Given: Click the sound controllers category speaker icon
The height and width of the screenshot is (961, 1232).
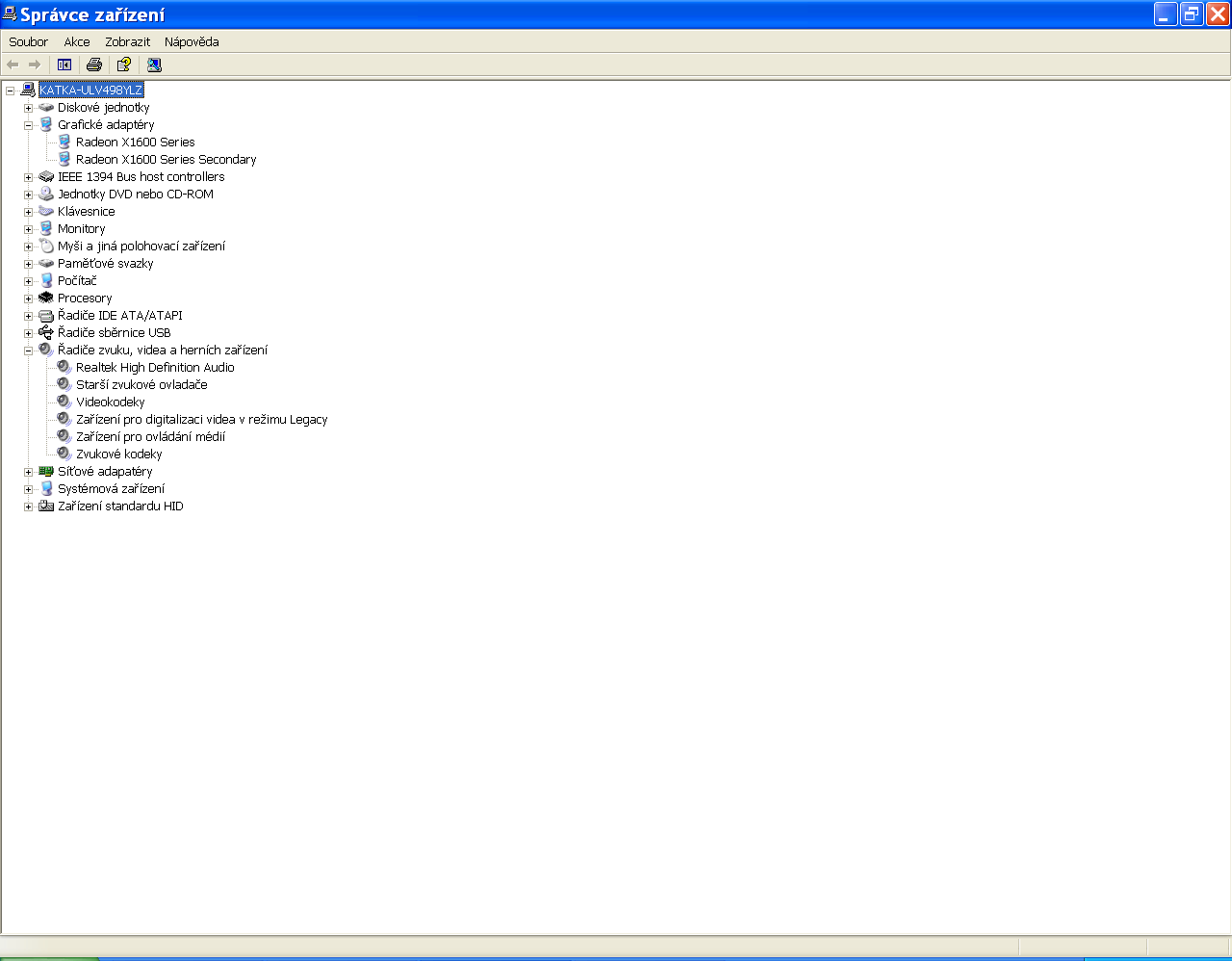Looking at the screenshot, I should [46, 350].
